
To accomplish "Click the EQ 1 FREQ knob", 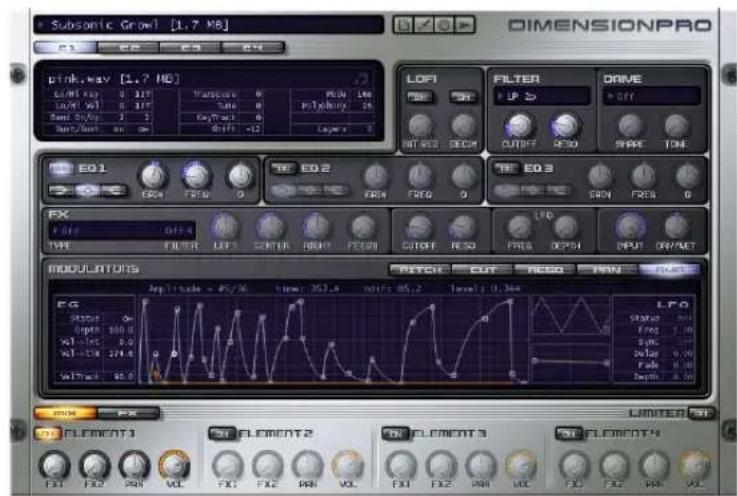I will click(196, 176).
